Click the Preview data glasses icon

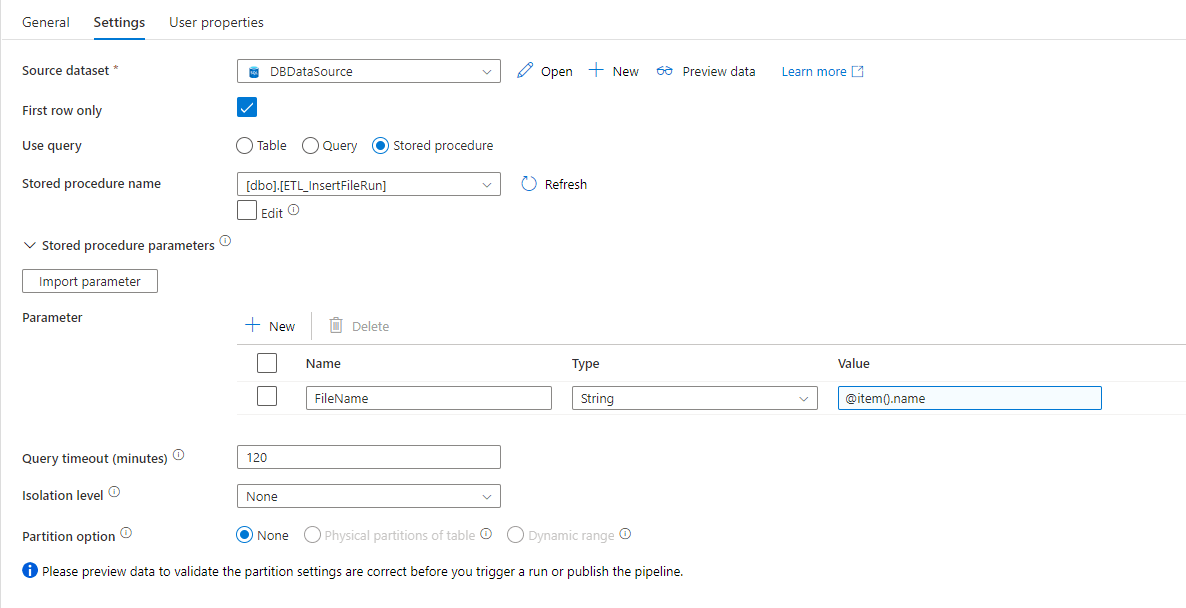665,71
